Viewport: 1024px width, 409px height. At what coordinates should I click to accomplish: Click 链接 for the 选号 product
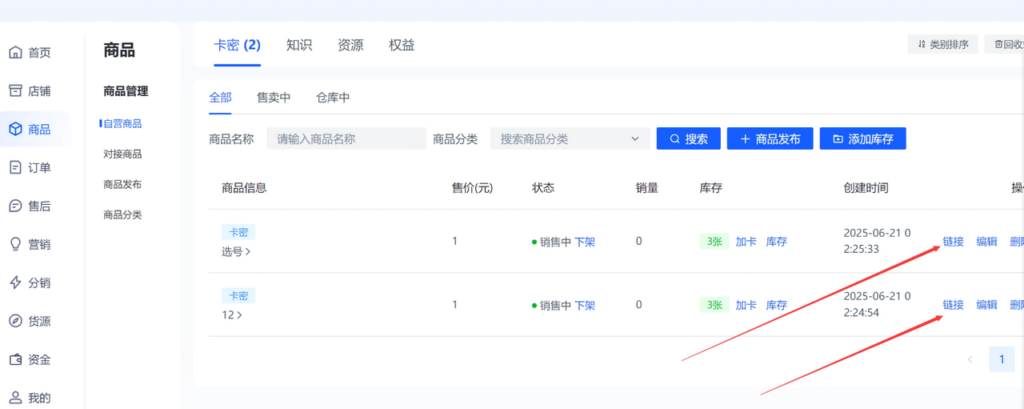pos(953,242)
